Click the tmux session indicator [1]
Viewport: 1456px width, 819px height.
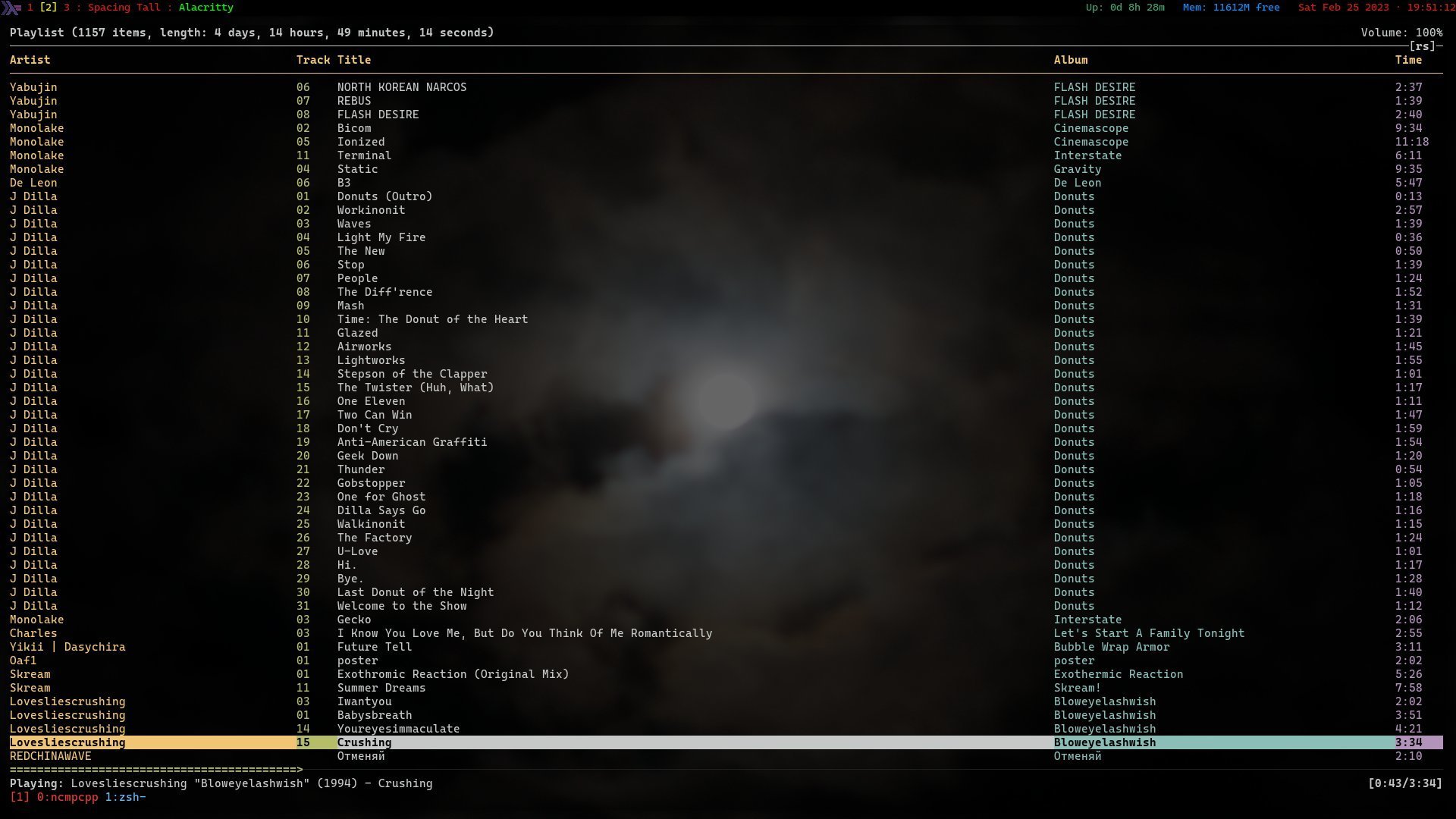click(20, 797)
